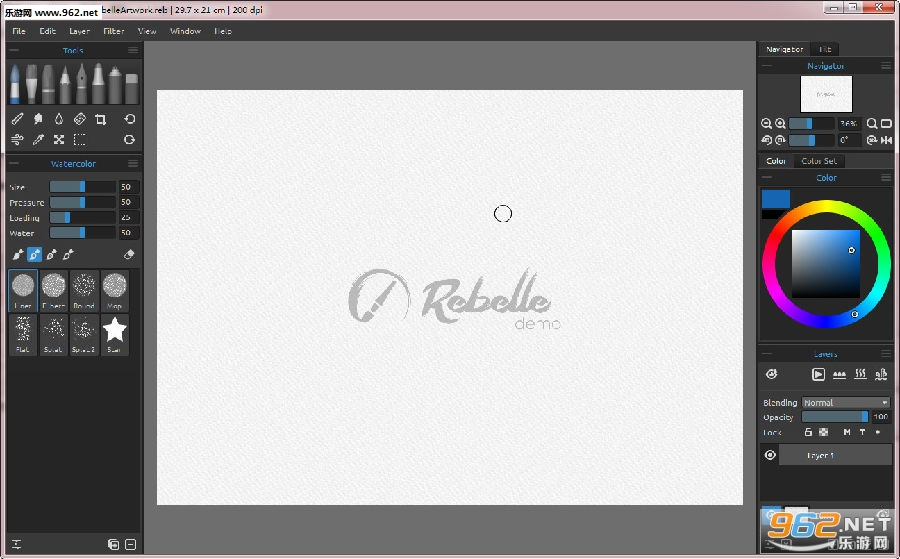The height and width of the screenshot is (559, 900).
Task: Click Zoom In in Navigator
Action: tap(780, 123)
